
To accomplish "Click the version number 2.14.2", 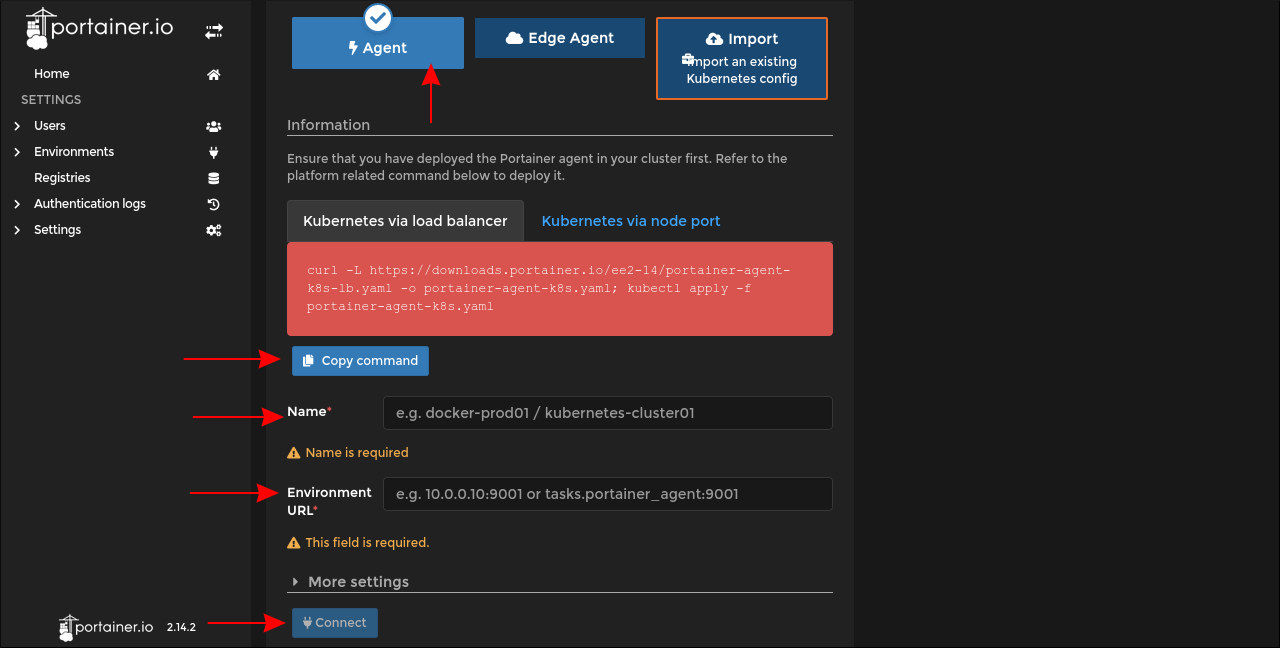I will coord(181,627).
